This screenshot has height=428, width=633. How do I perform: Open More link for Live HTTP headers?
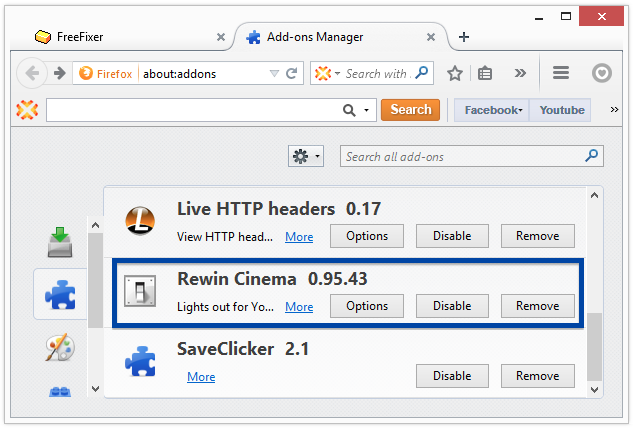(x=299, y=237)
